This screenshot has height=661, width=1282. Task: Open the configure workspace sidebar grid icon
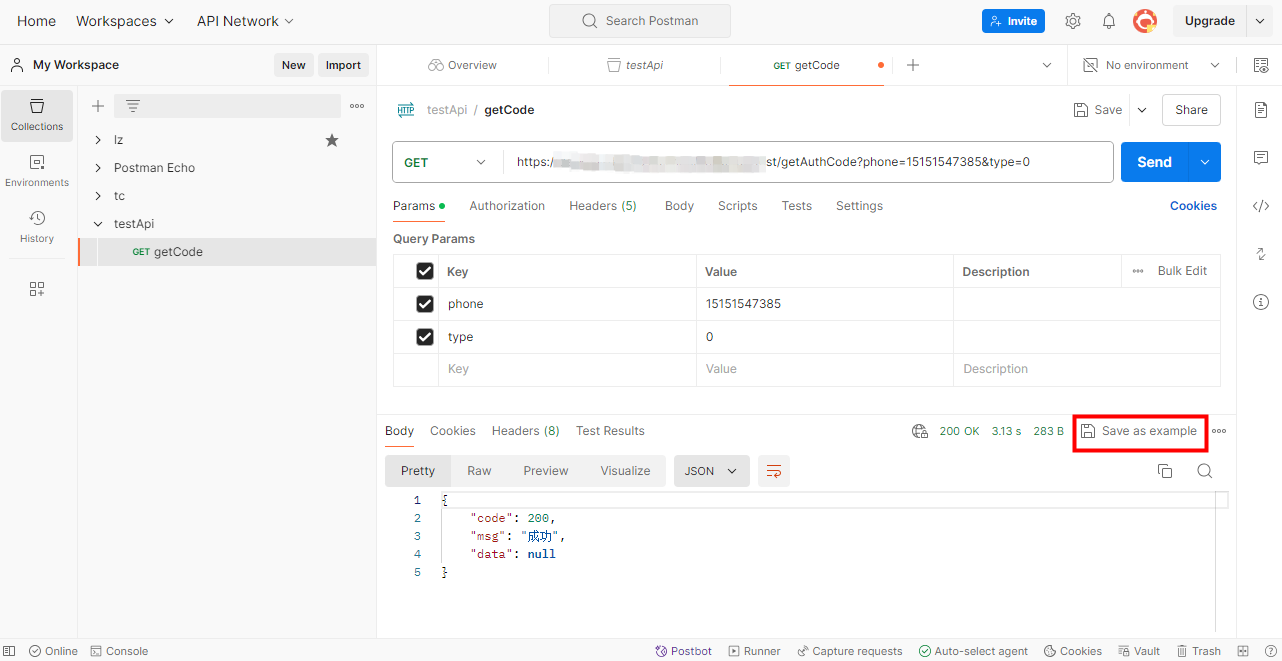(x=37, y=289)
